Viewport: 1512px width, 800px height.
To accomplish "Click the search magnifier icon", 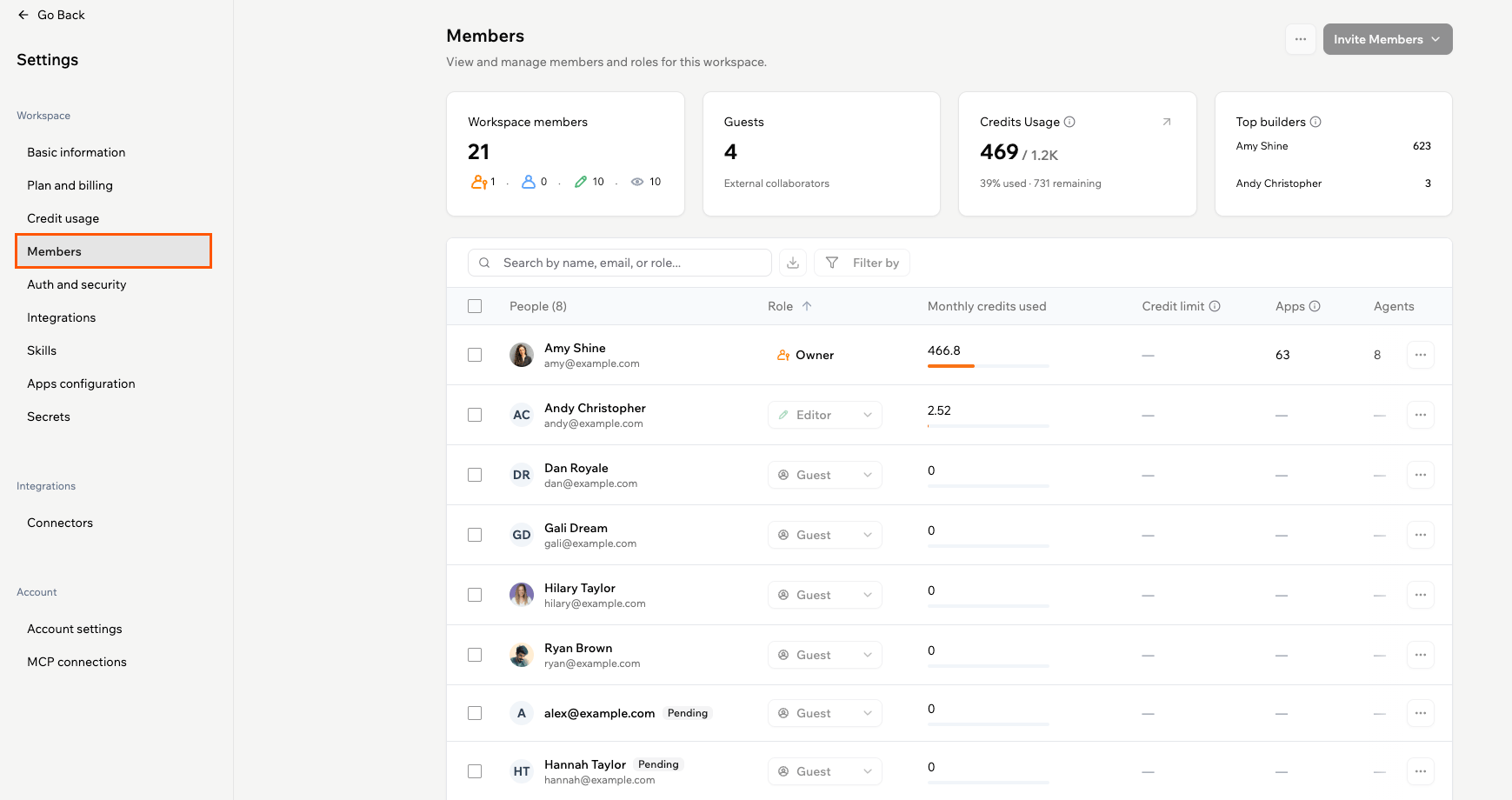I will 484,263.
